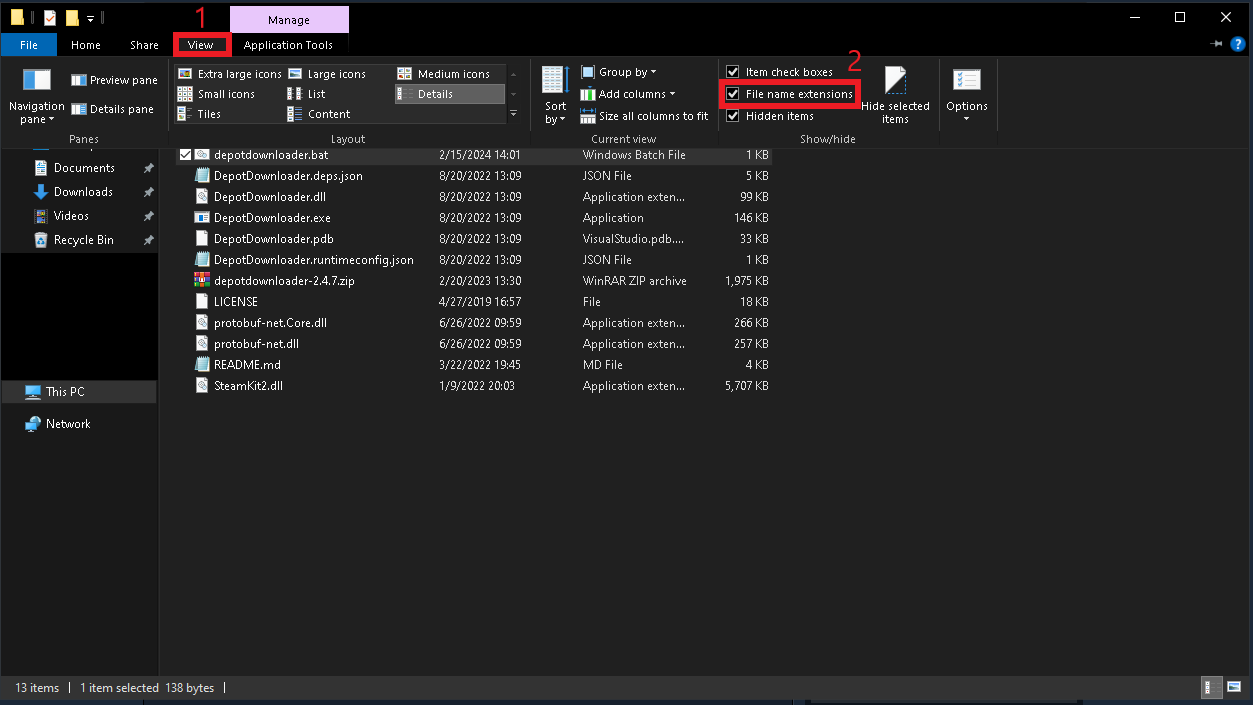Toggle the Details pane
Screen dimensions: 1253x705
pos(112,109)
